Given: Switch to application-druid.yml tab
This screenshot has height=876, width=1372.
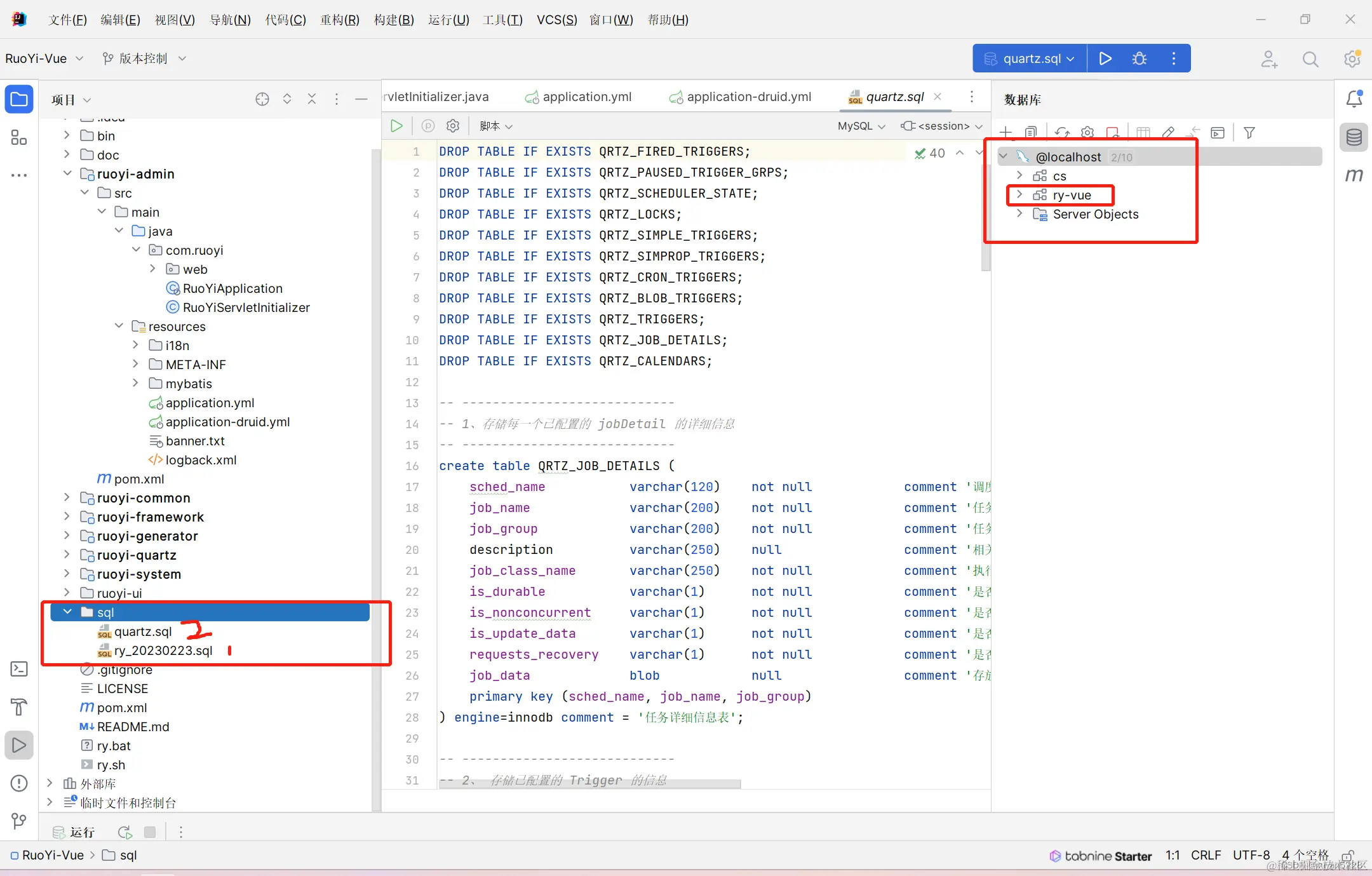Looking at the screenshot, I should (748, 97).
